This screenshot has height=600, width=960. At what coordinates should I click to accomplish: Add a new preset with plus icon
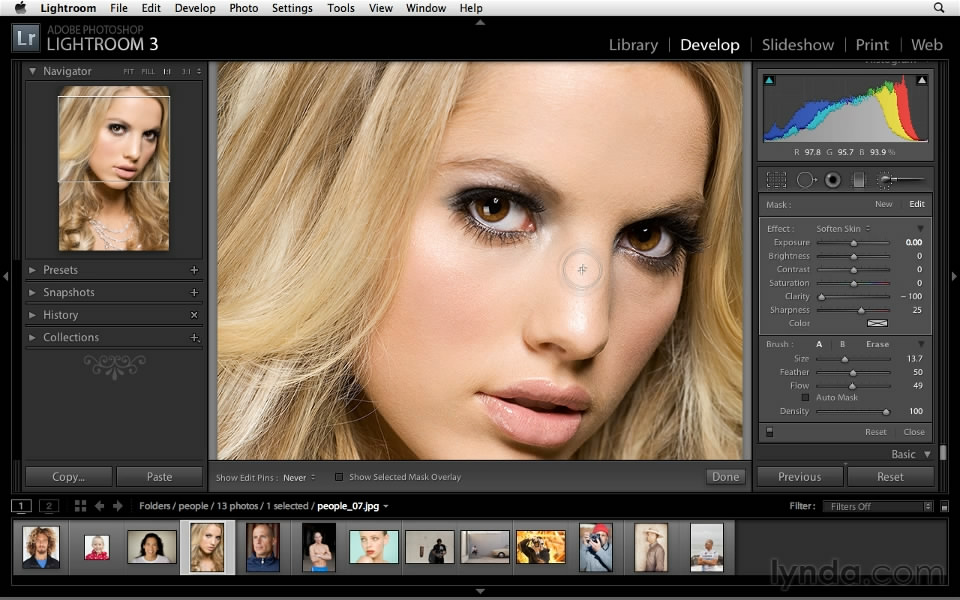tap(194, 270)
